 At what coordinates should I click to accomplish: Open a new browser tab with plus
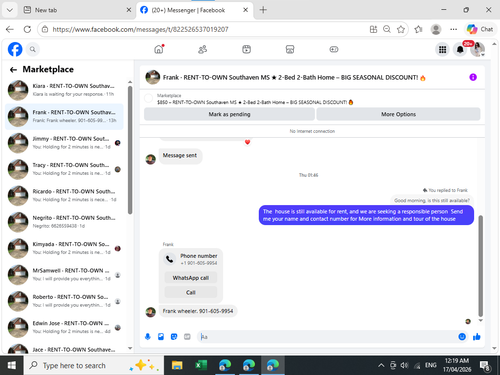pos(263,10)
